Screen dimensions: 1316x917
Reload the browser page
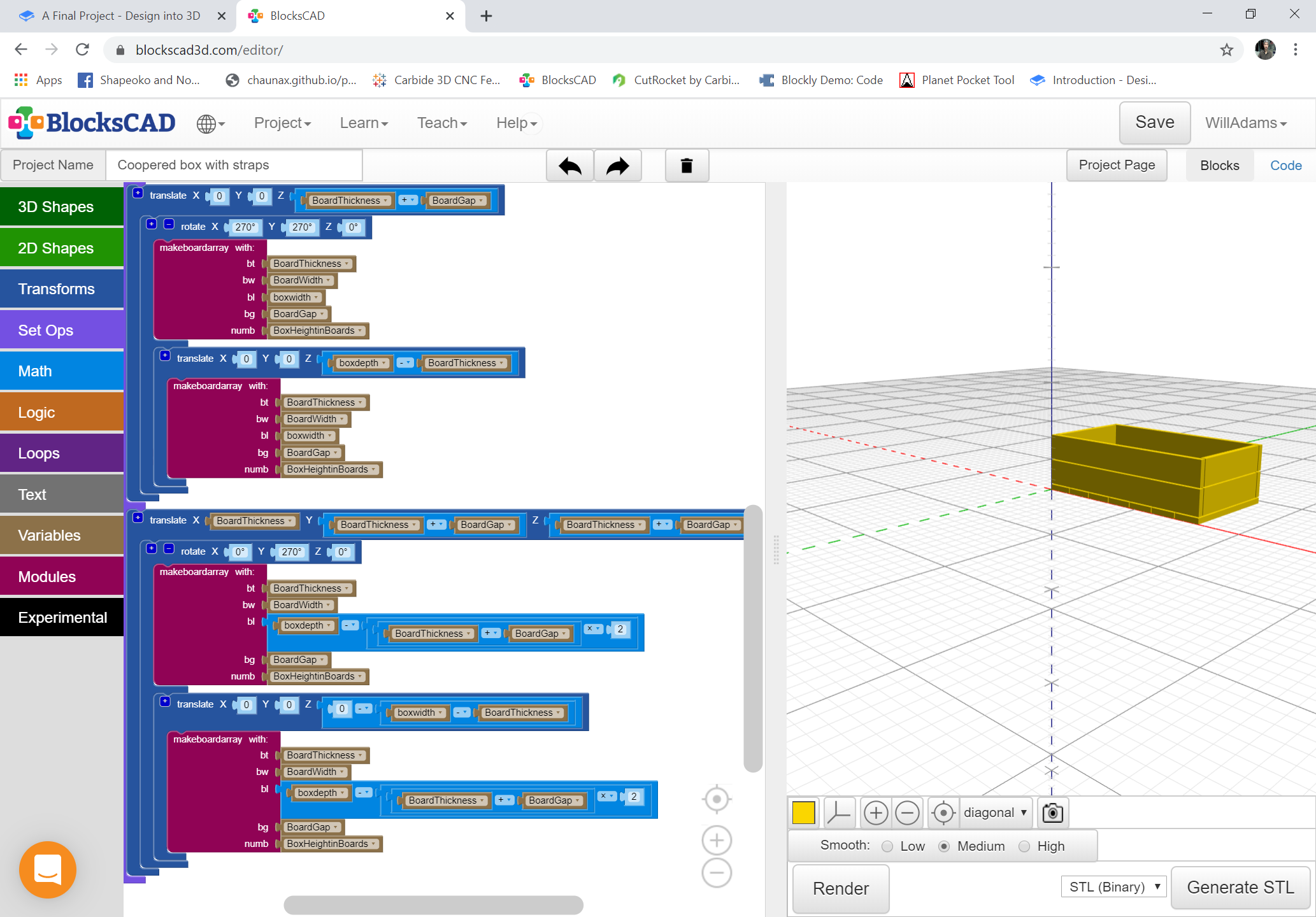83,50
